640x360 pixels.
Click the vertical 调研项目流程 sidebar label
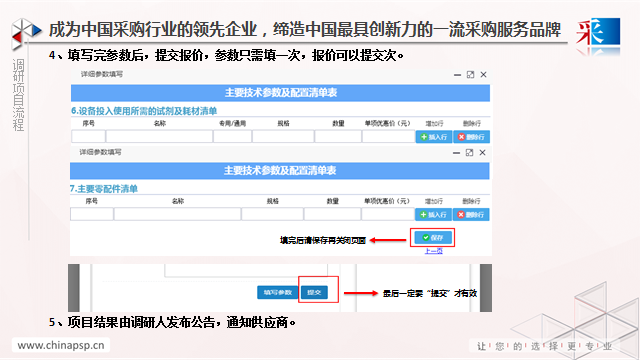point(18,95)
